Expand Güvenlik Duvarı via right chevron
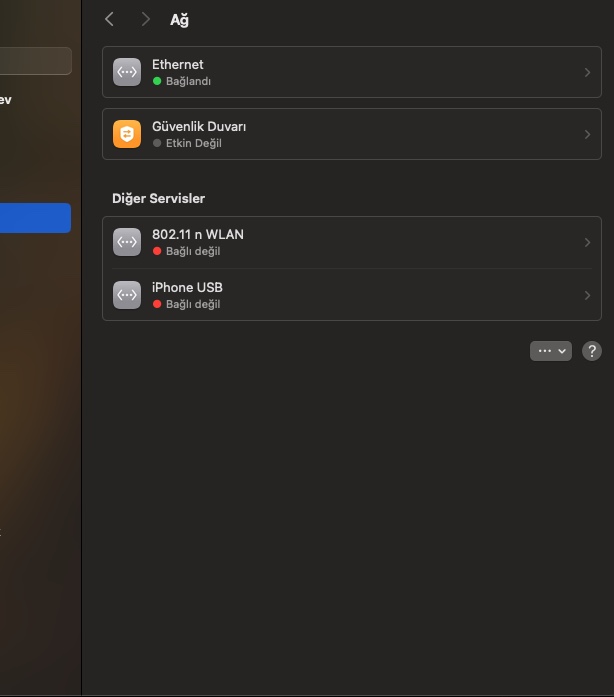The height and width of the screenshot is (697, 614). tap(587, 134)
